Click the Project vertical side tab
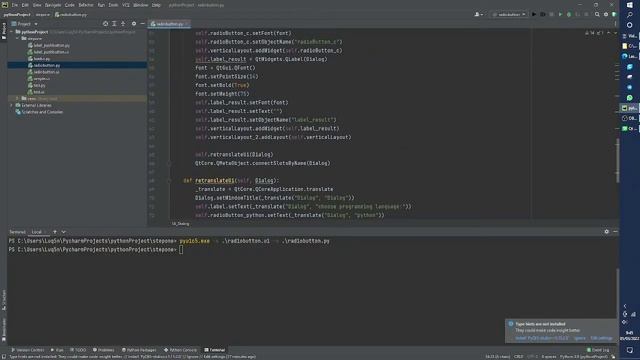 (4, 31)
